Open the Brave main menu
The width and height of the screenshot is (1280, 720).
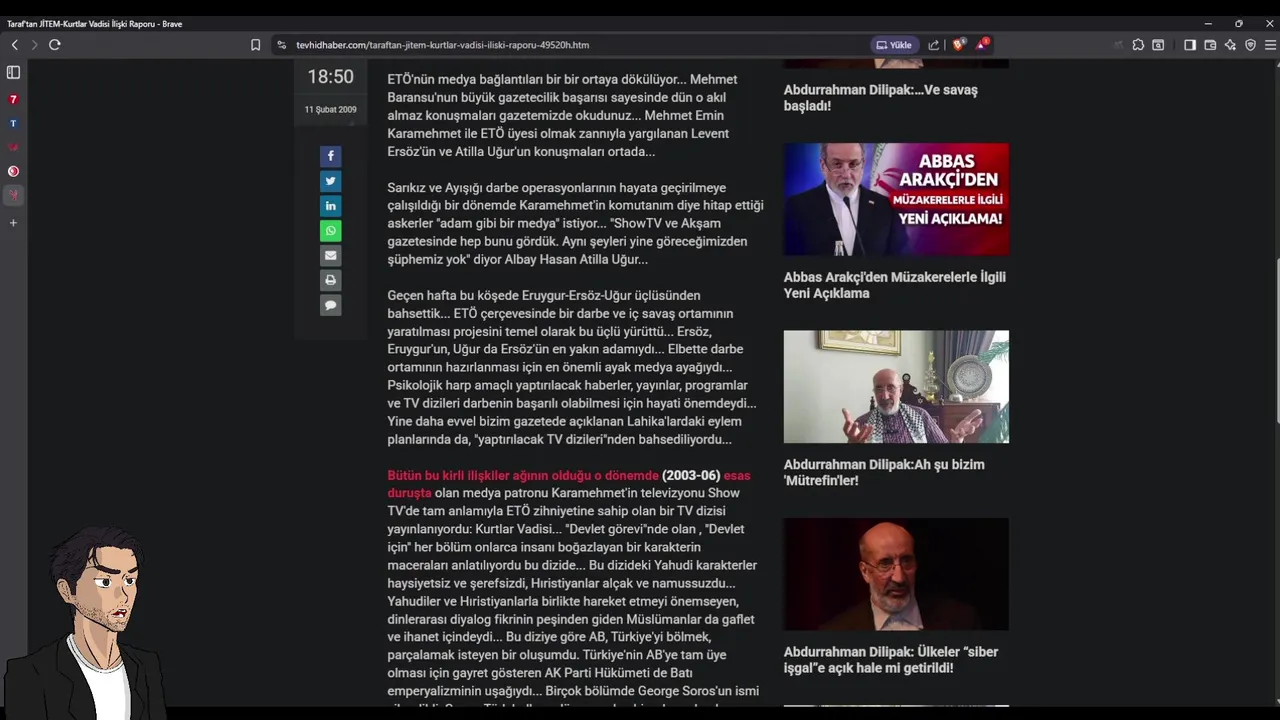pos(1270,45)
